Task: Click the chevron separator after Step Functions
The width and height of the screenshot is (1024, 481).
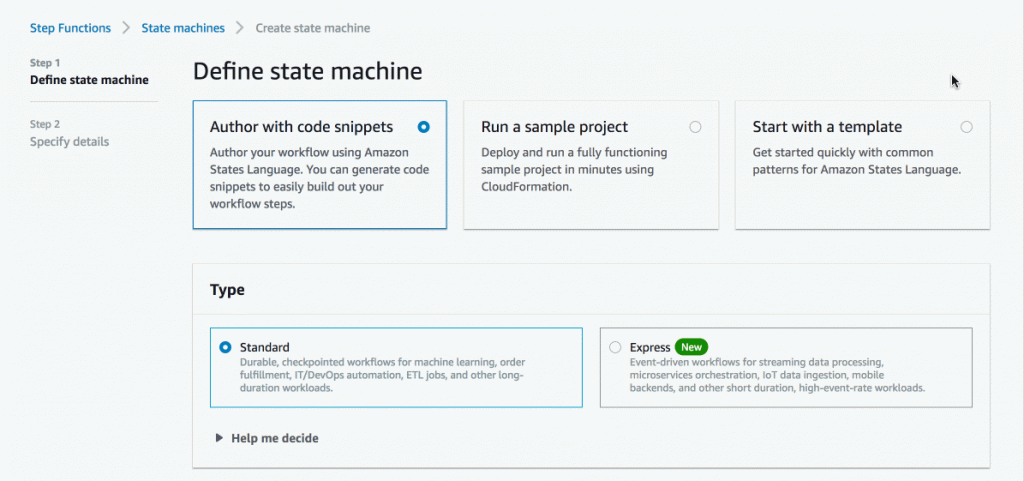Action: tap(126, 28)
